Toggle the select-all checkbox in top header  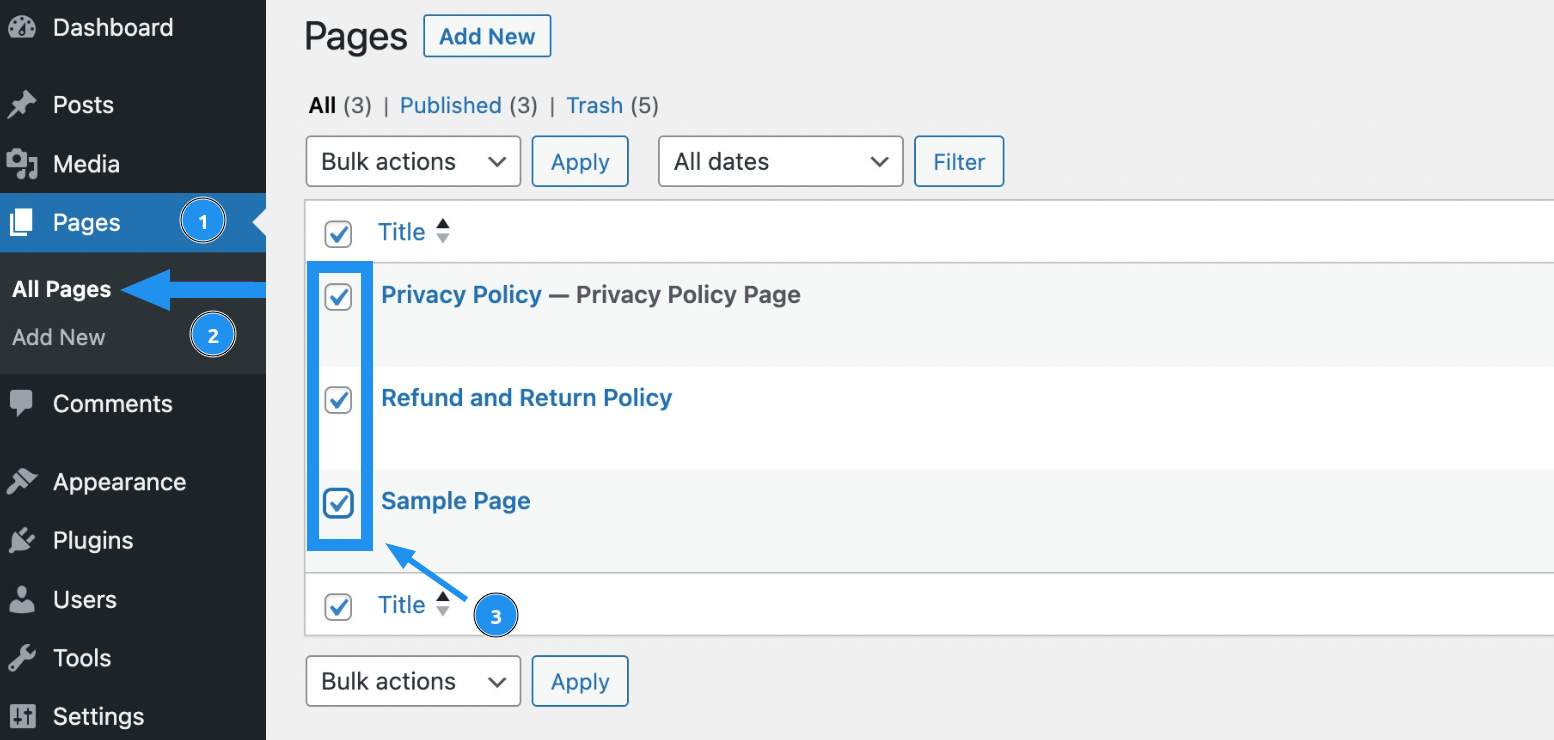[x=339, y=234]
